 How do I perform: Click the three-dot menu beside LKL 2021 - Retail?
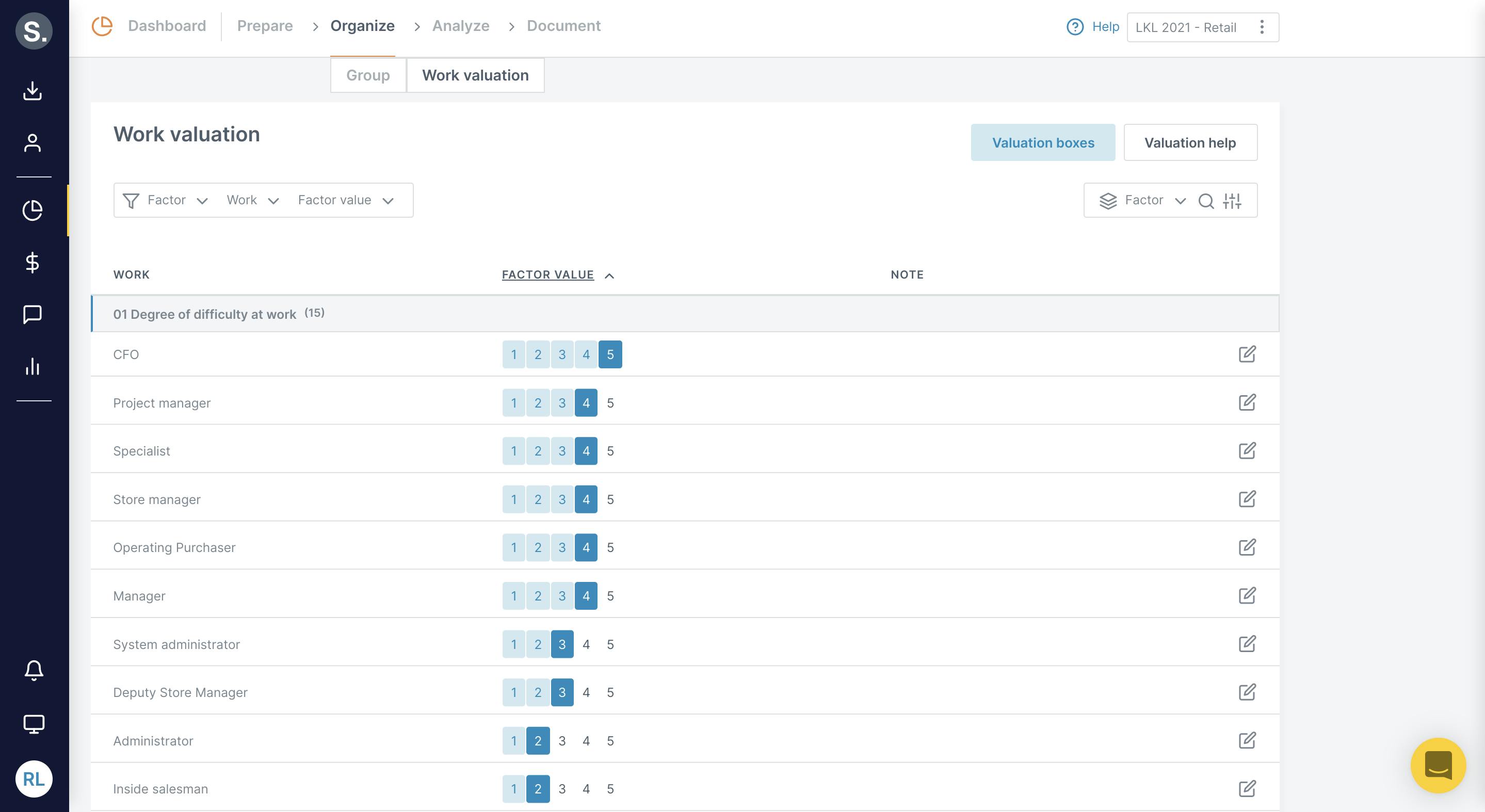1262,27
